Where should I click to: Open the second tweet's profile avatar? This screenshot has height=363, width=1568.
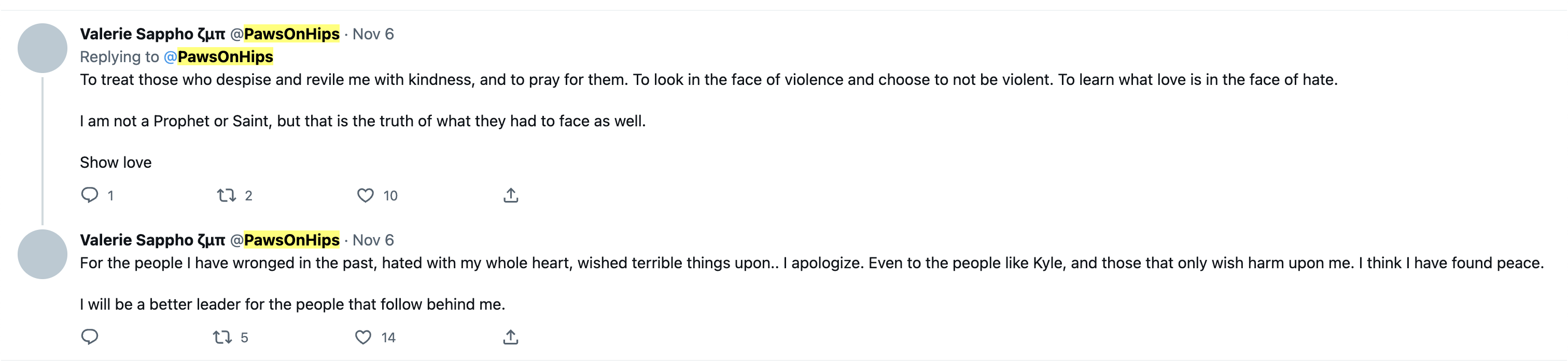tap(43, 254)
